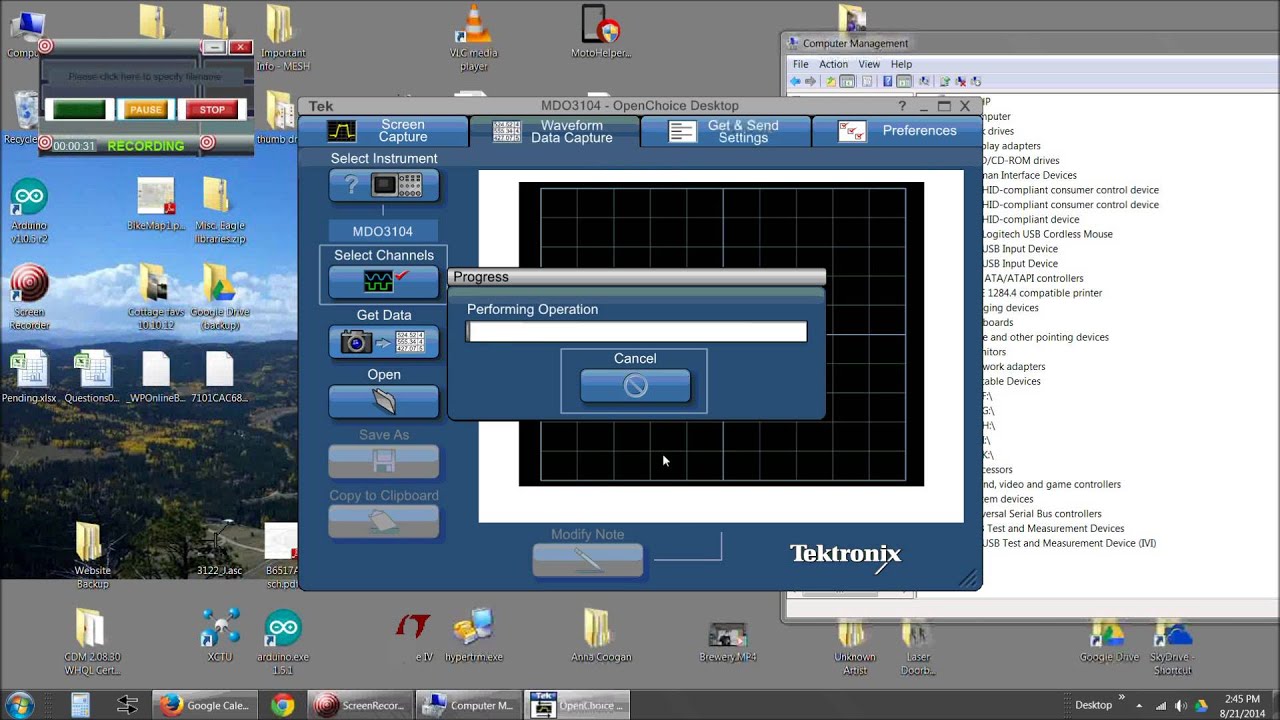Click Website Backup desktop folder
The width and height of the screenshot is (1280, 720).
(x=92, y=555)
